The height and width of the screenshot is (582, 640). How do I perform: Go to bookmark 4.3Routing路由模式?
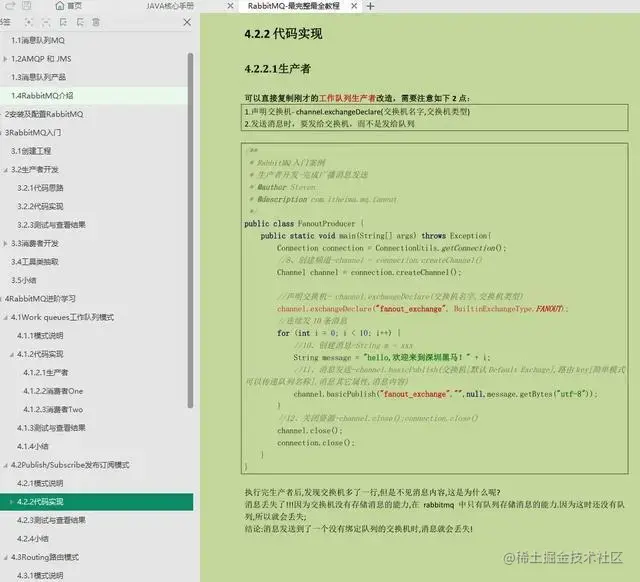pyautogui.click(x=45, y=557)
